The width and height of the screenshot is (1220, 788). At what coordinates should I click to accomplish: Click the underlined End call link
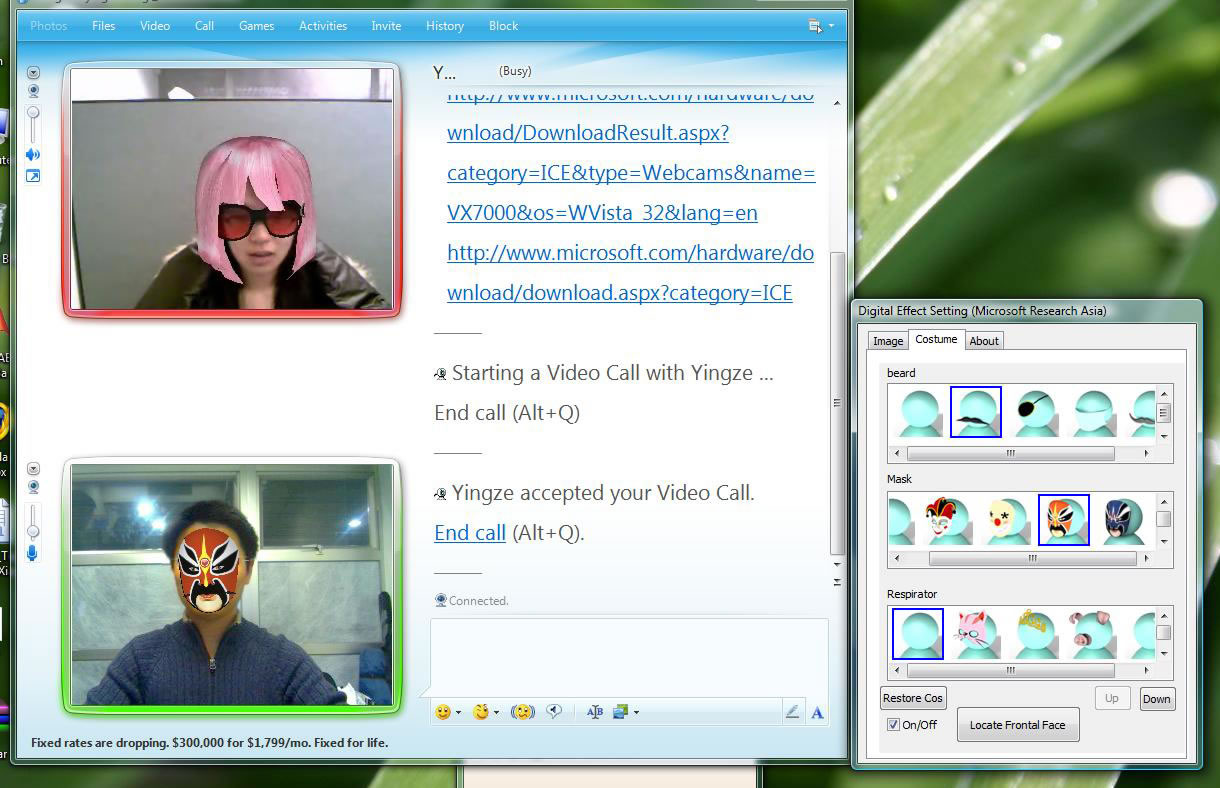470,533
